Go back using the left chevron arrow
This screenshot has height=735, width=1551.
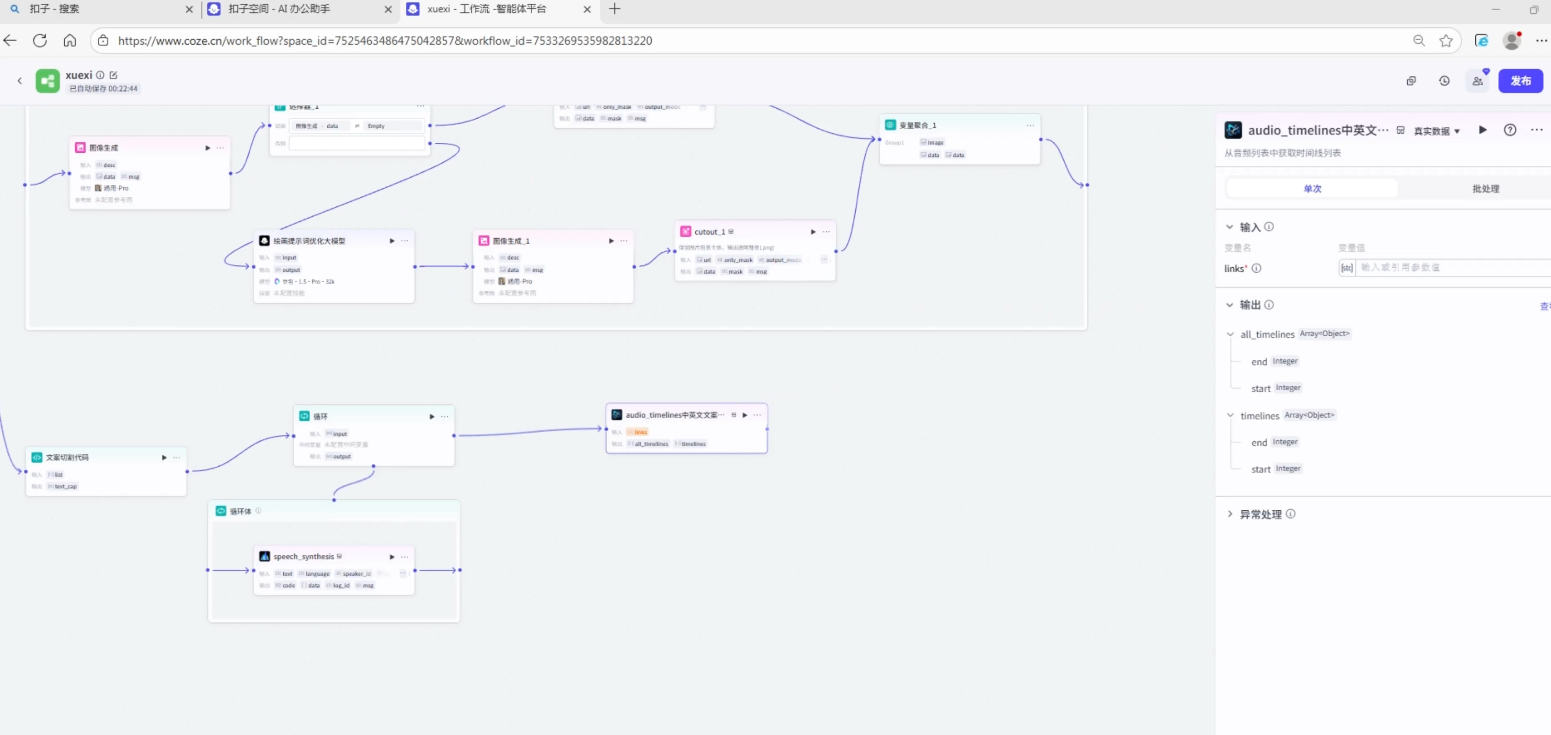click(19, 81)
